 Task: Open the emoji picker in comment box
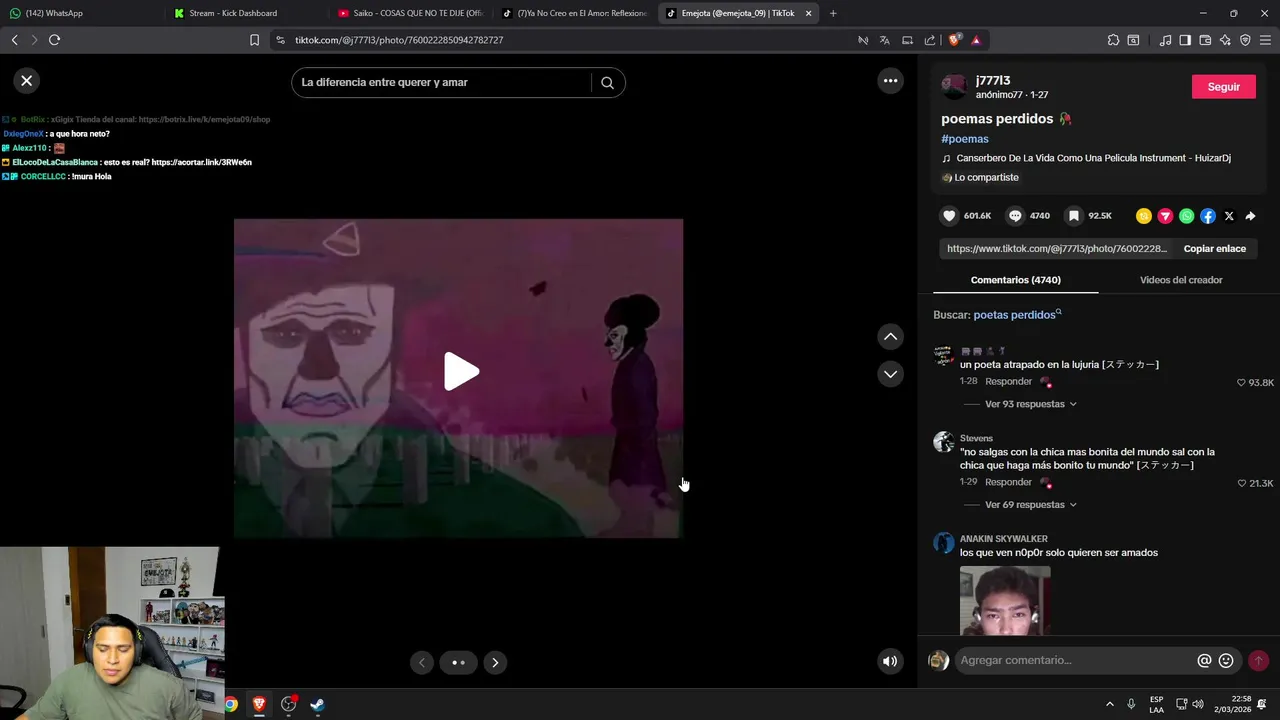coord(1226,661)
